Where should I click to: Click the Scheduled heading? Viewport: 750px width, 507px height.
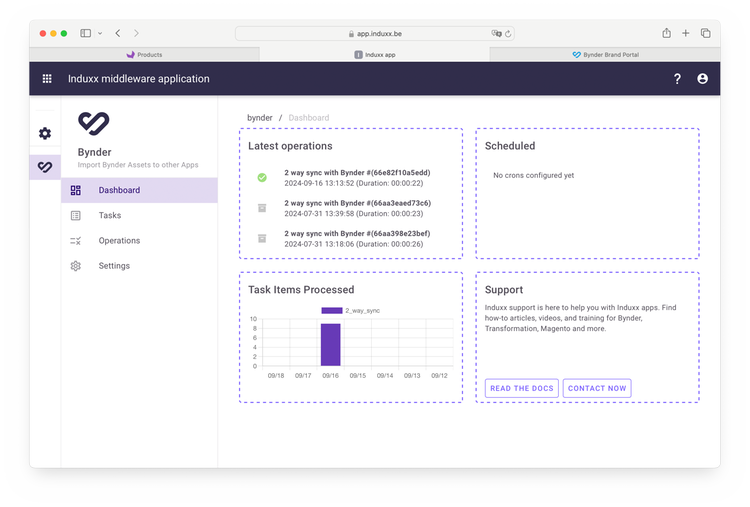(510, 146)
